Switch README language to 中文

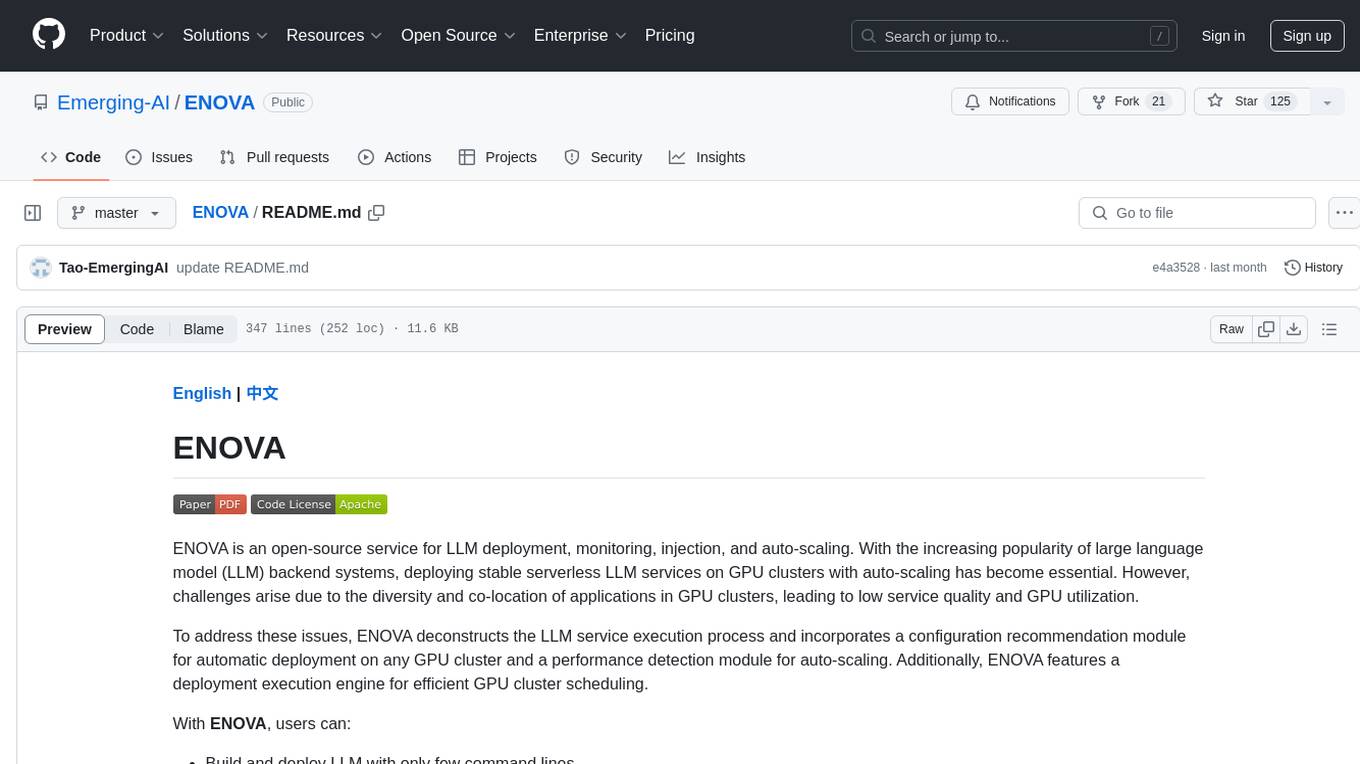coord(262,393)
